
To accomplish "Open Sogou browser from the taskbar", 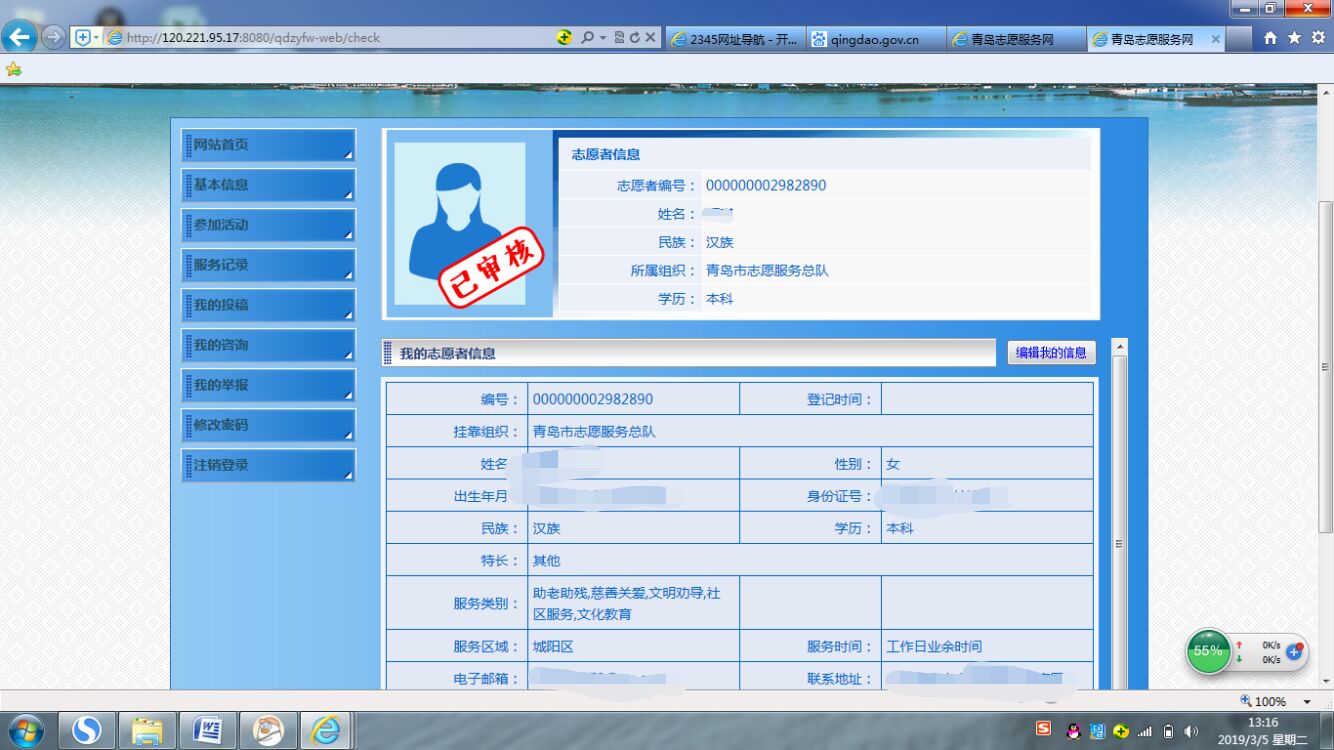I will point(87,730).
